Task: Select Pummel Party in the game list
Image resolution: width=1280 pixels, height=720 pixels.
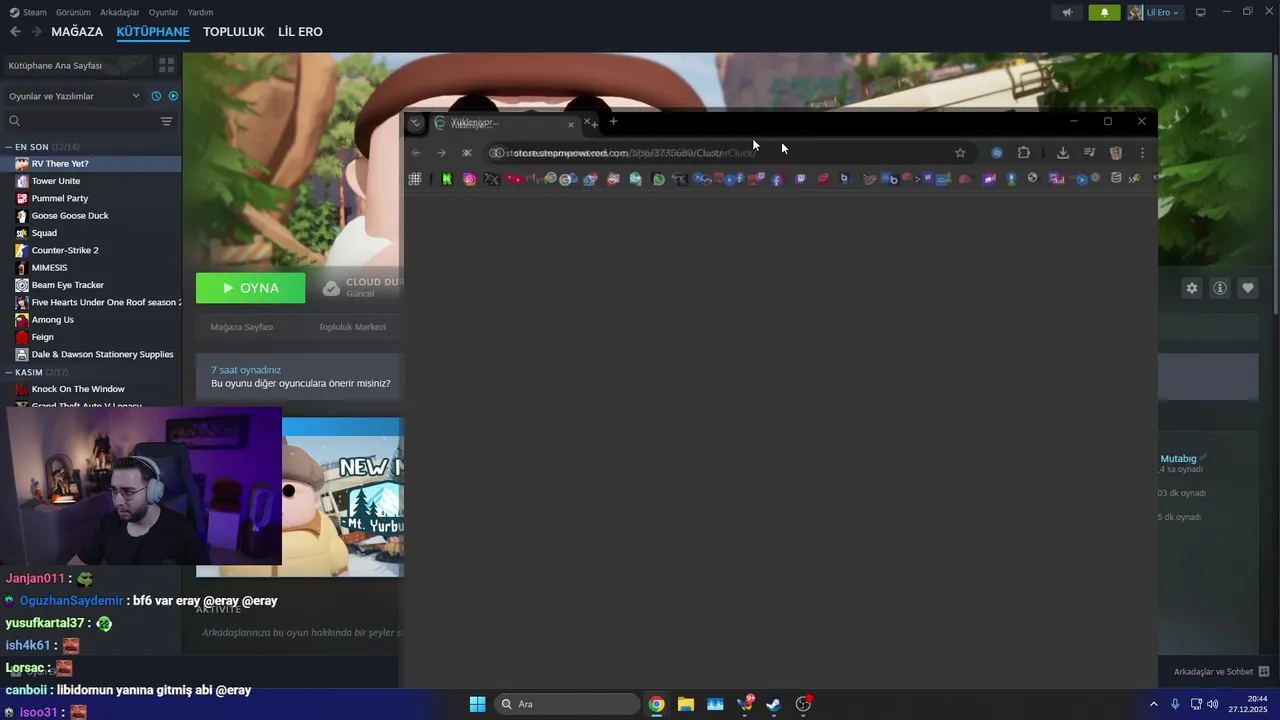Action: [91, 198]
